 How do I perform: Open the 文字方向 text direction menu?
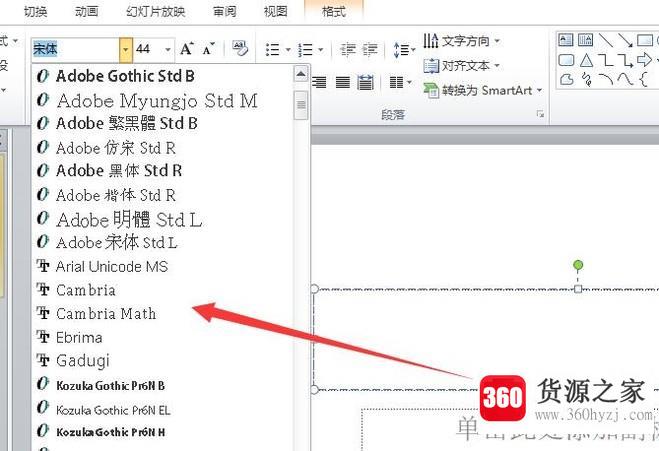461,41
